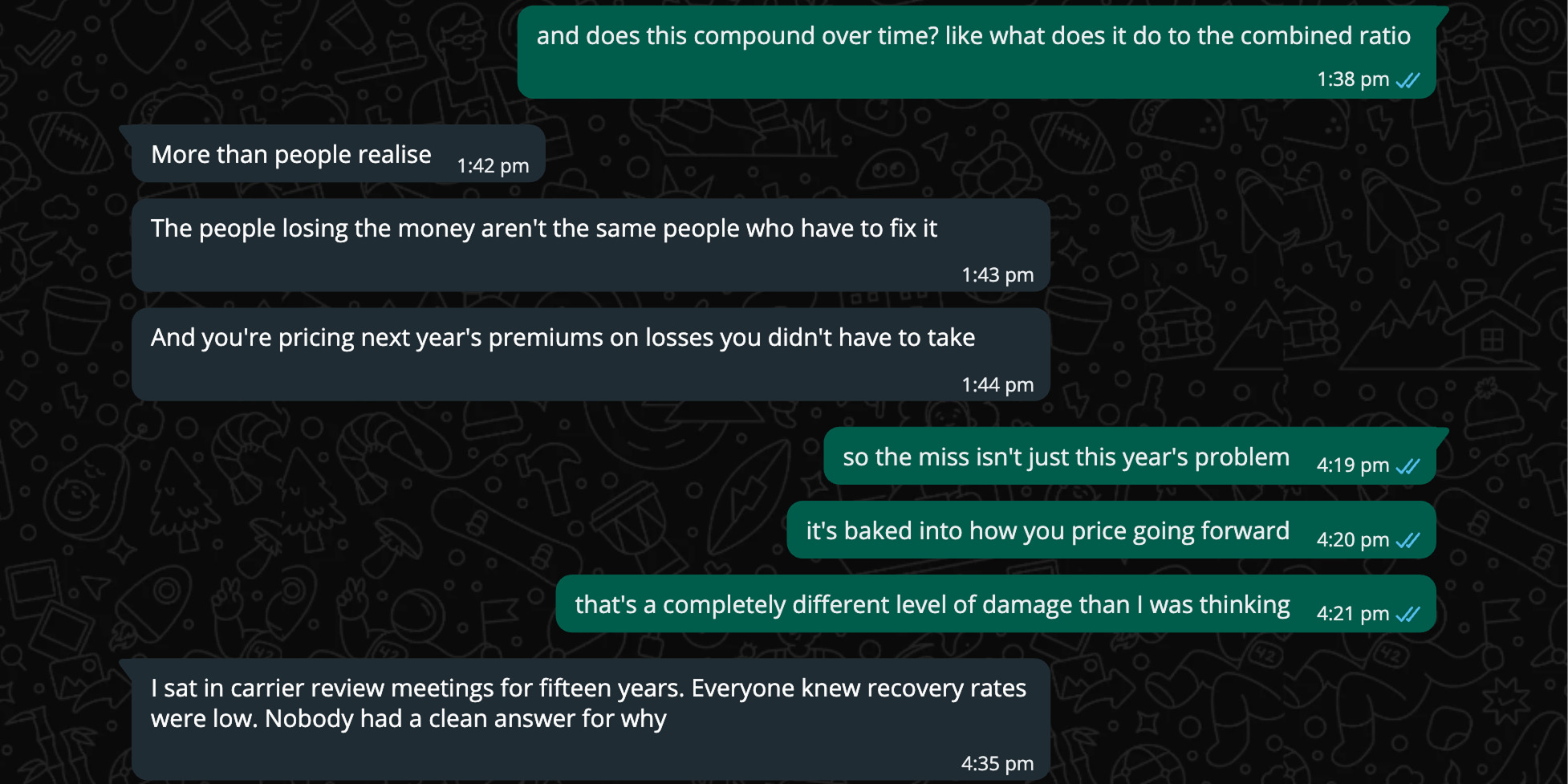Click the 4:35 pm timestamp

(x=997, y=764)
